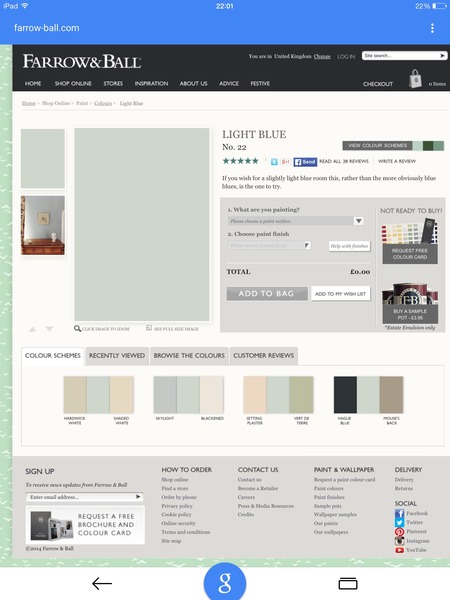Image resolution: width=450 pixels, height=600 pixels.
Task: Click the YouTube icon in footer
Action: (x=399, y=550)
